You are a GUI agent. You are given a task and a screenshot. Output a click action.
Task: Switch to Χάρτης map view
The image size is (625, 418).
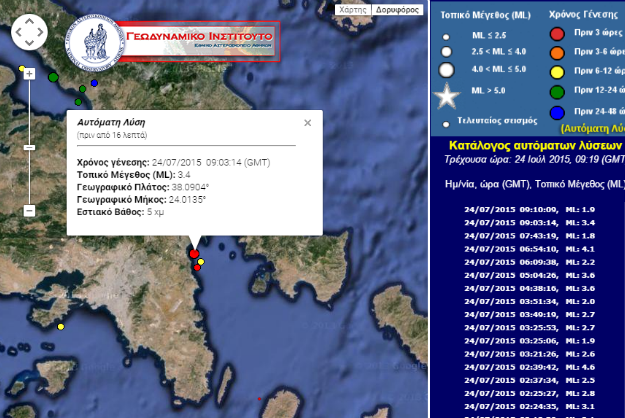pyautogui.click(x=353, y=10)
